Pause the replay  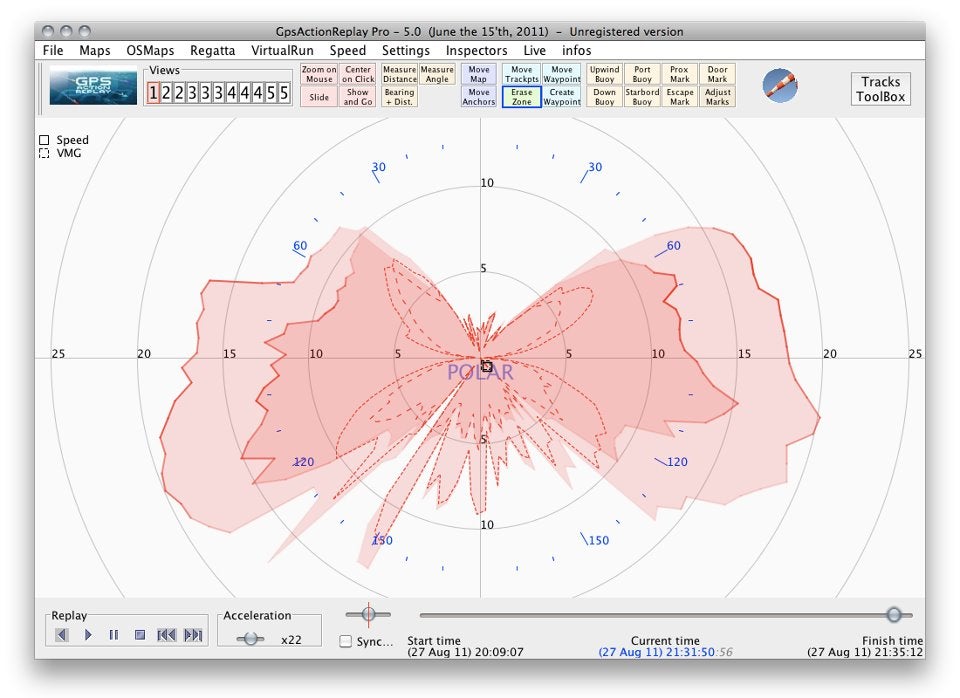click(114, 635)
